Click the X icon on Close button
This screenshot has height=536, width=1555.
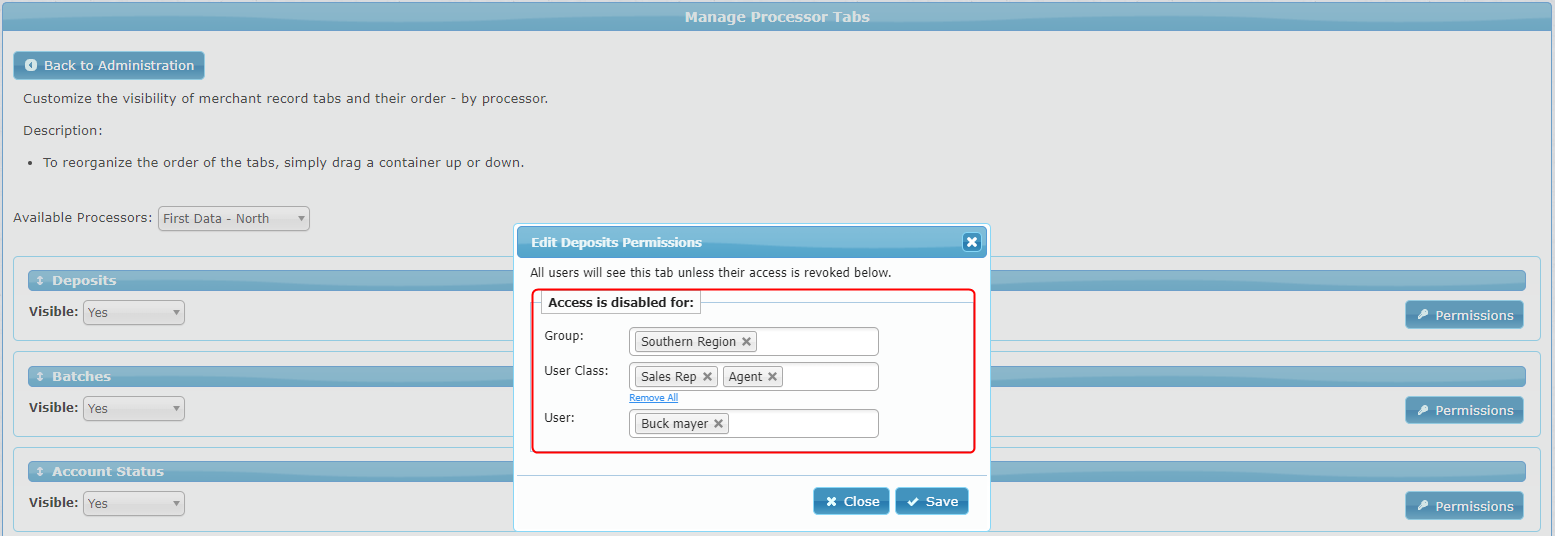point(831,502)
